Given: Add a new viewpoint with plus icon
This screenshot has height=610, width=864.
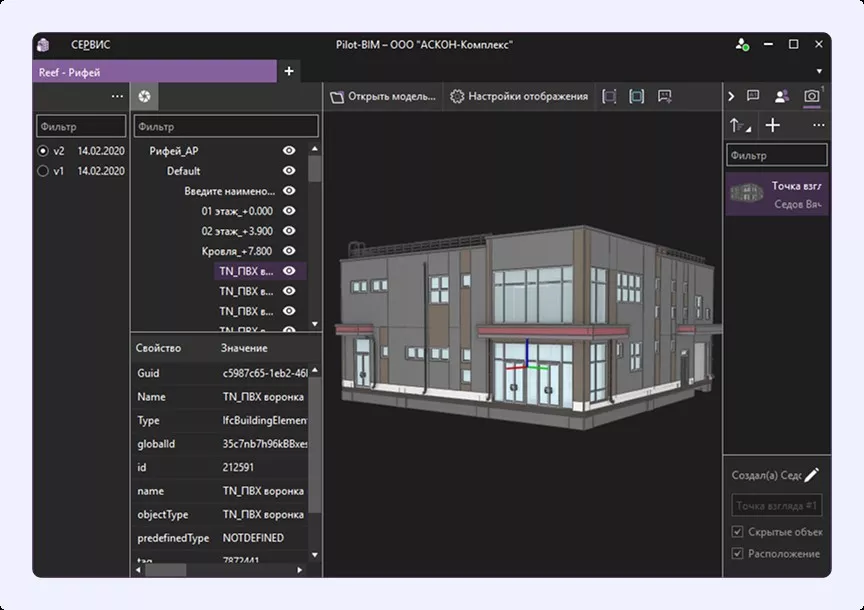Looking at the screenshot, I should point(772,125).
